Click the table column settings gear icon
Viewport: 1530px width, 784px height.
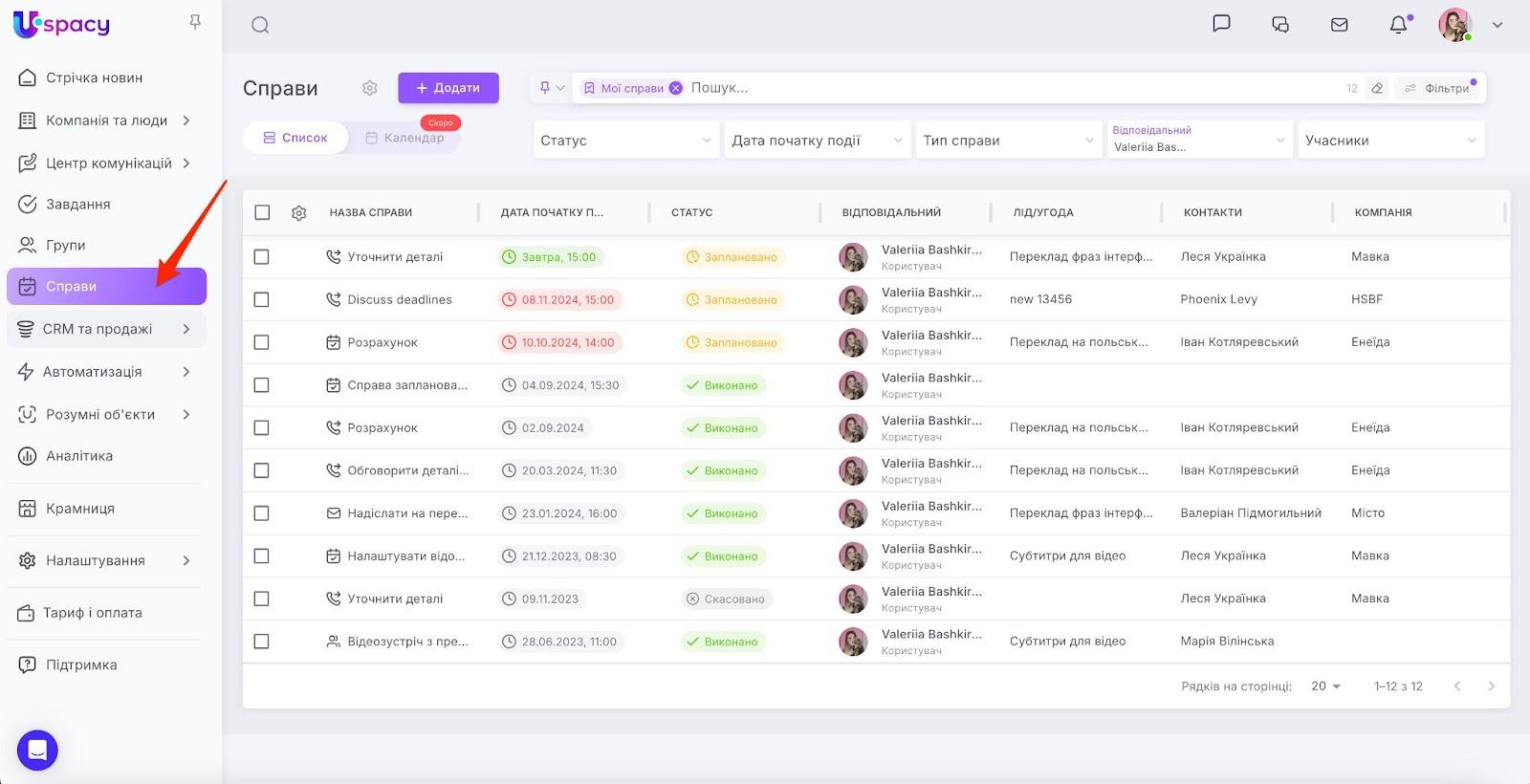(298, 212)
